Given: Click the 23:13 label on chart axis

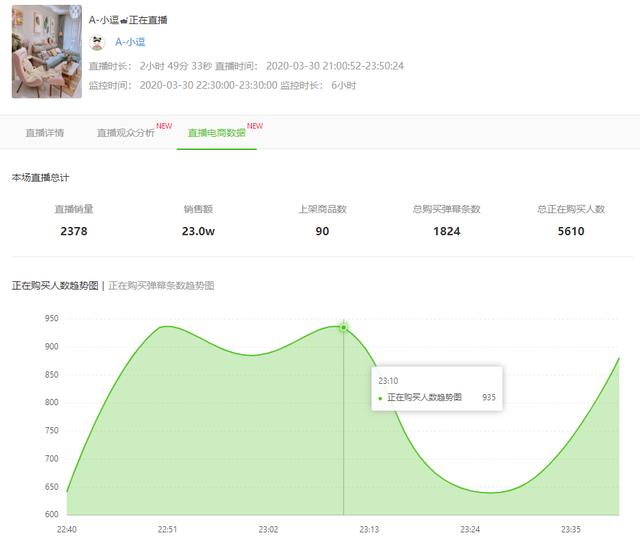Looking at the screenshot, I should pyautogui.click(x=369, y=529).
